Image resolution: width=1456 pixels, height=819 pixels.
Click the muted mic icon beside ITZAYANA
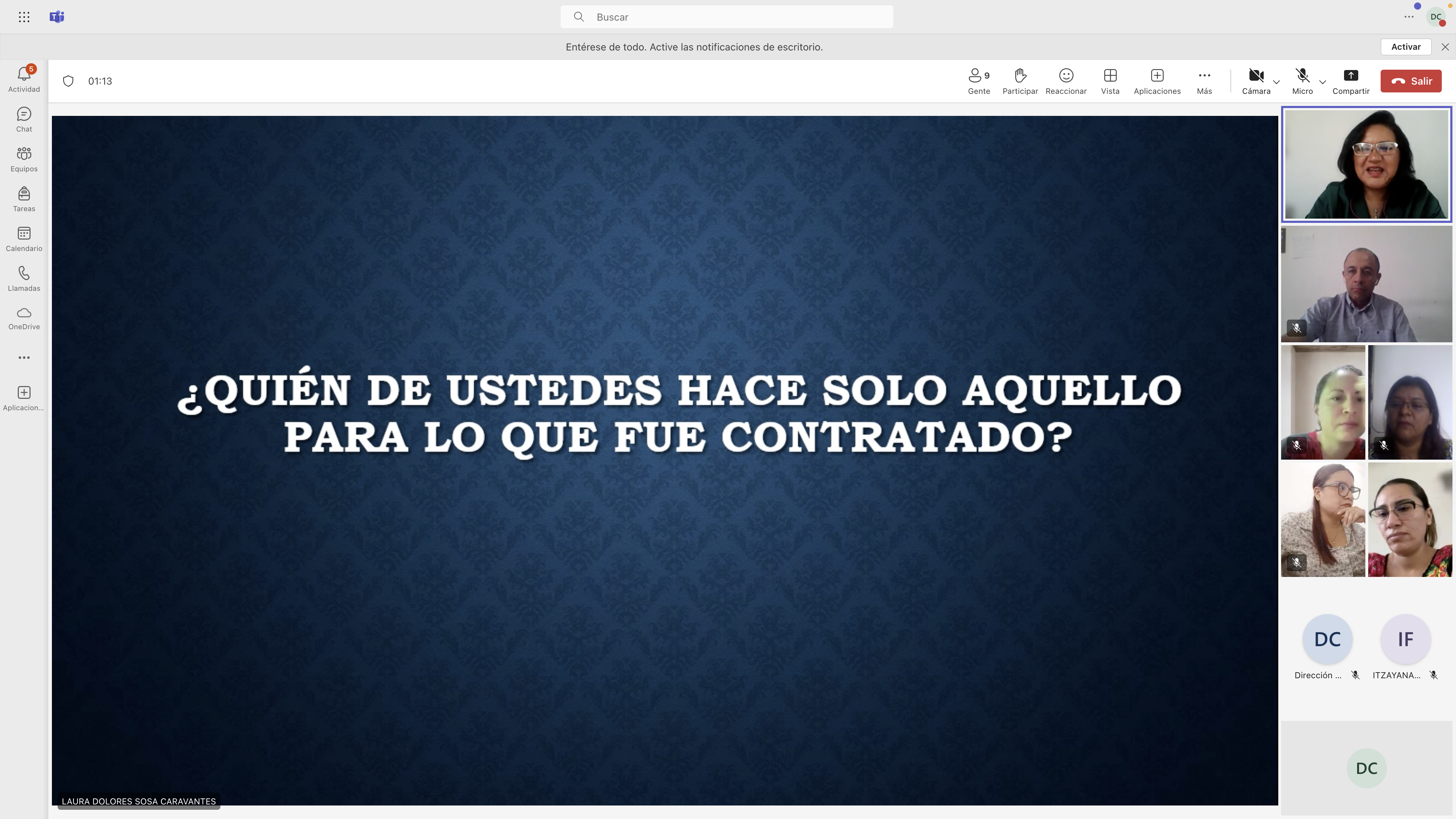(x=1433, y=675)
